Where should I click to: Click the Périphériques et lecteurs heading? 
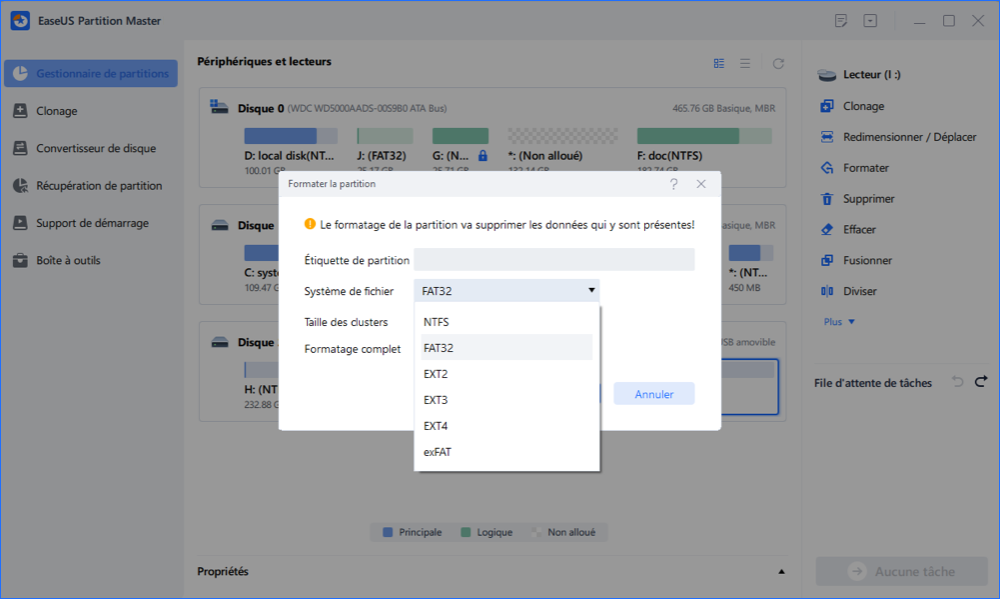pos(264,62)
